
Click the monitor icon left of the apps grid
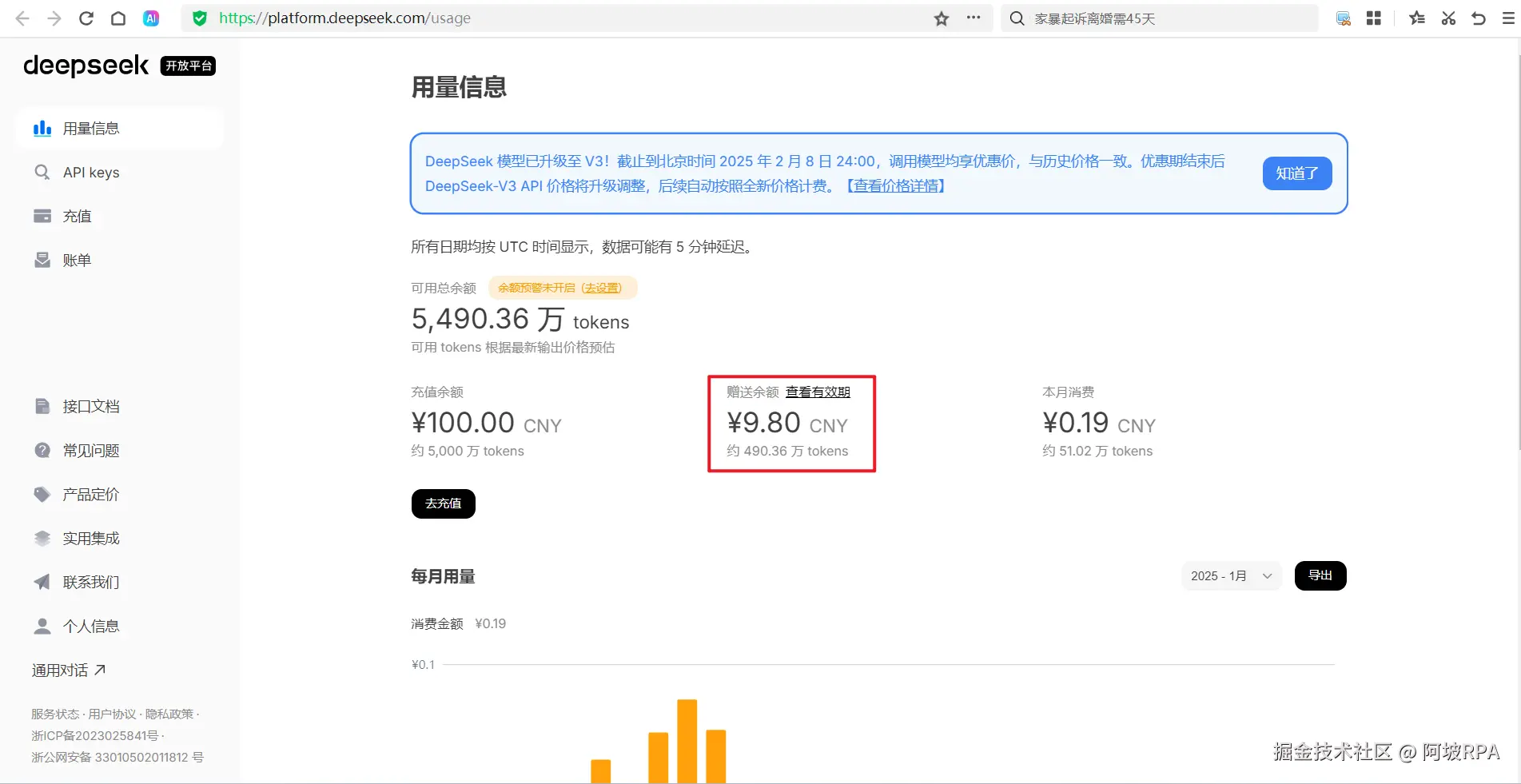(1344, 18)
